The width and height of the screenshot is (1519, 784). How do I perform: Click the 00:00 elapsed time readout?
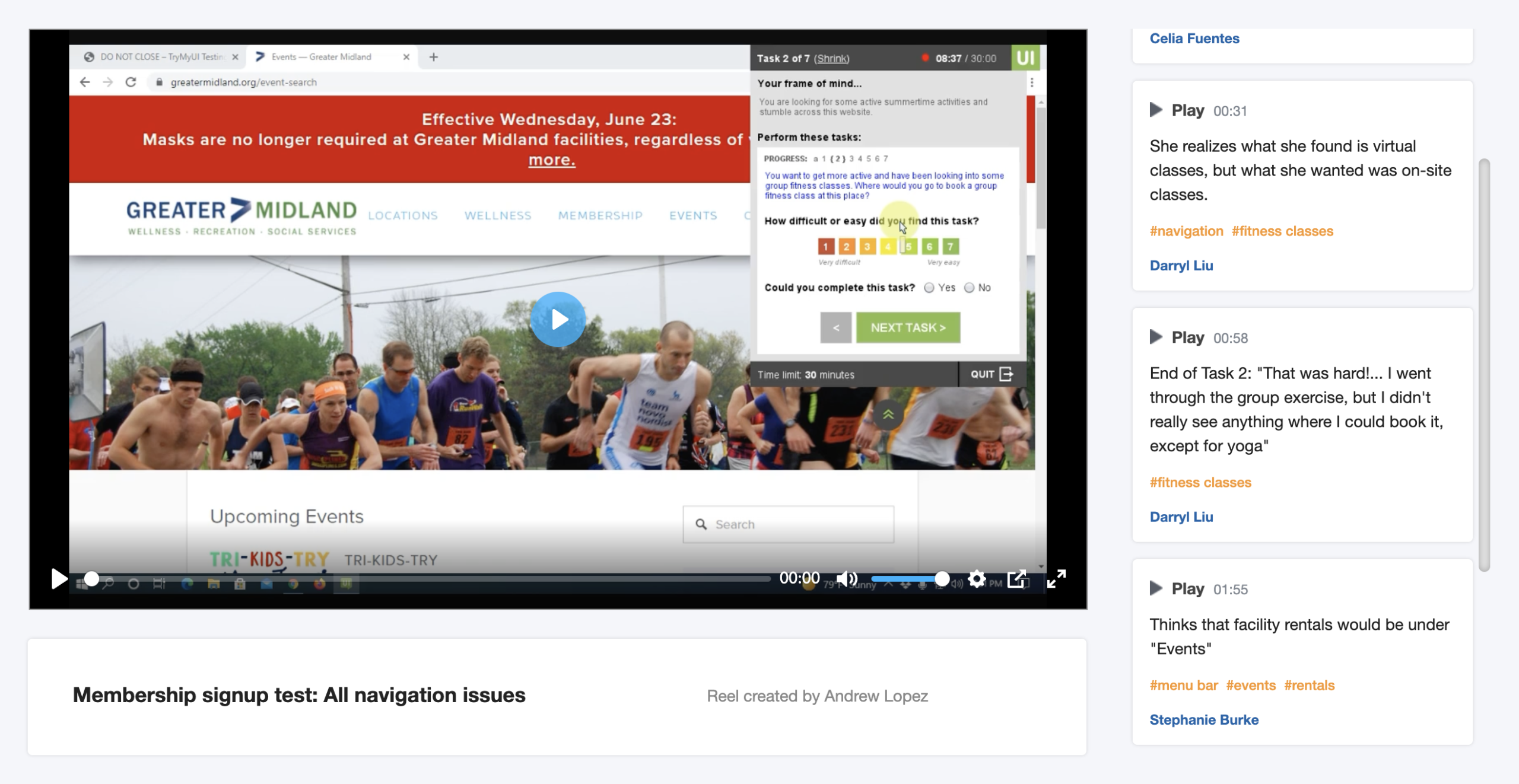click(799, 578)
